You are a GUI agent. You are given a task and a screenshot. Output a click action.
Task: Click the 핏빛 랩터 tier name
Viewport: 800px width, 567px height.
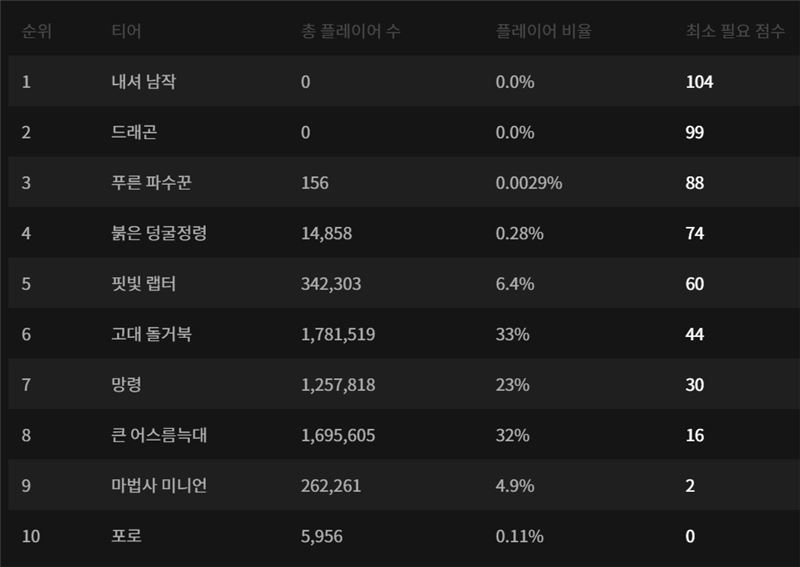point(144,284)
